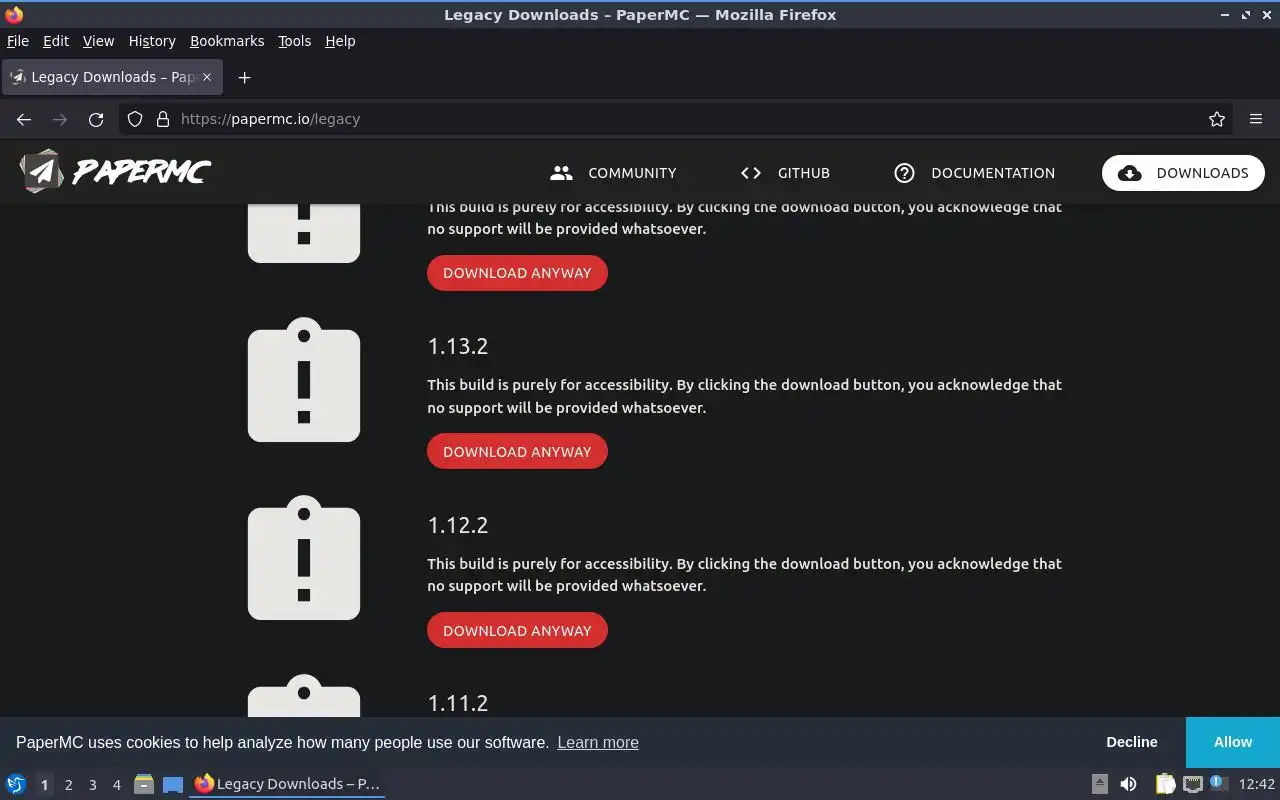Decline cookies in the banner
The width and height of the screenshot is (1280, 800).
[x=1132, y=742]
